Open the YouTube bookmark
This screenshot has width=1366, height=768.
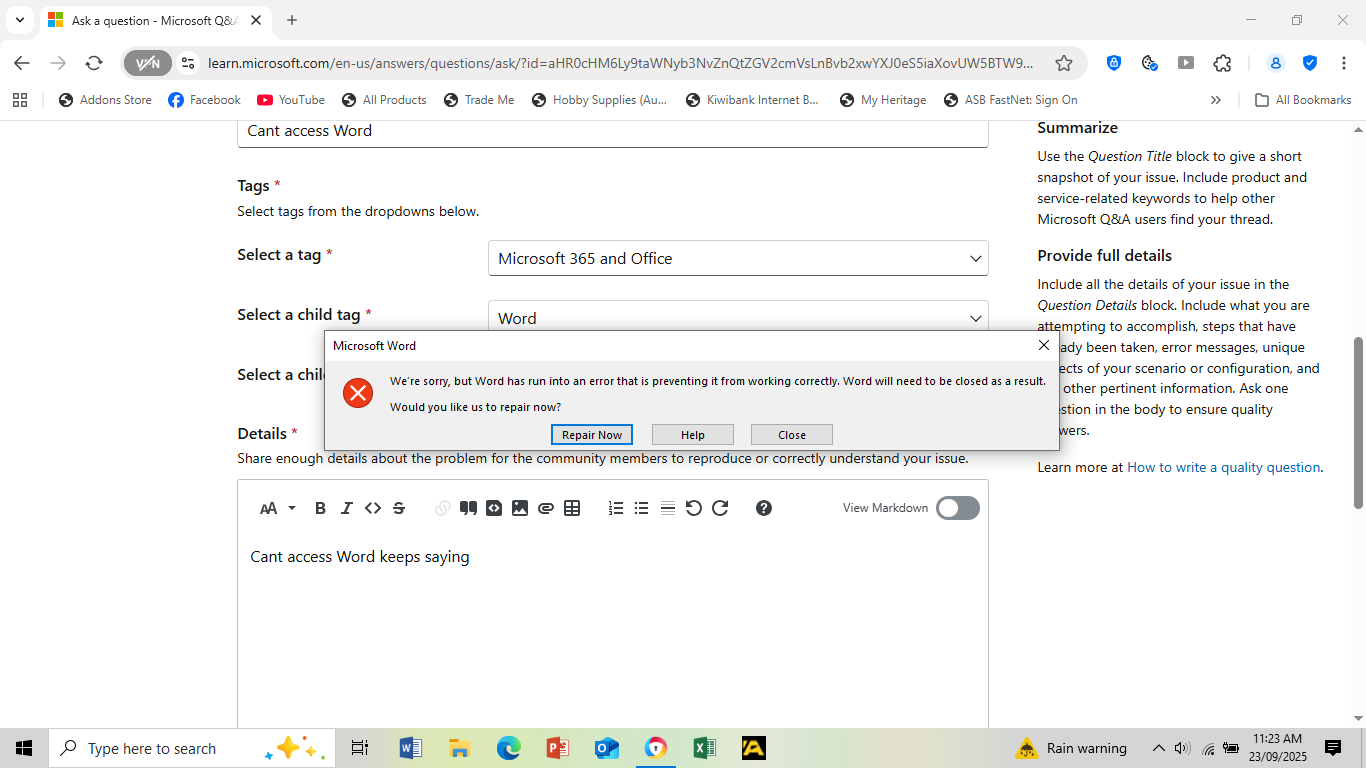(x=291, y=100)
